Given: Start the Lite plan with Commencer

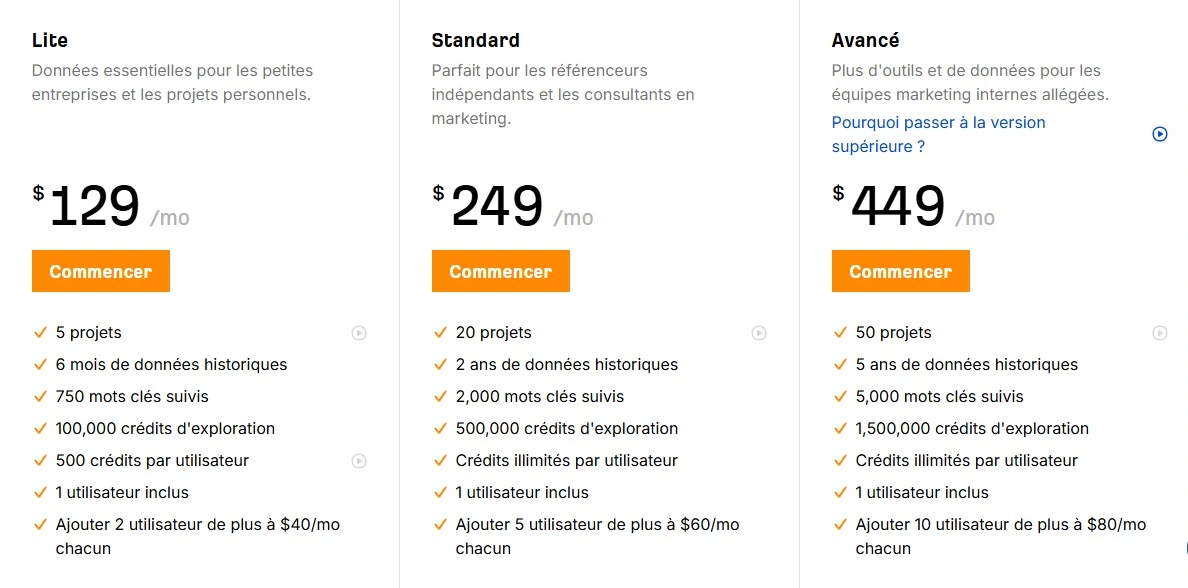Looking at the screenshot, I should click(x=101, y=271).
